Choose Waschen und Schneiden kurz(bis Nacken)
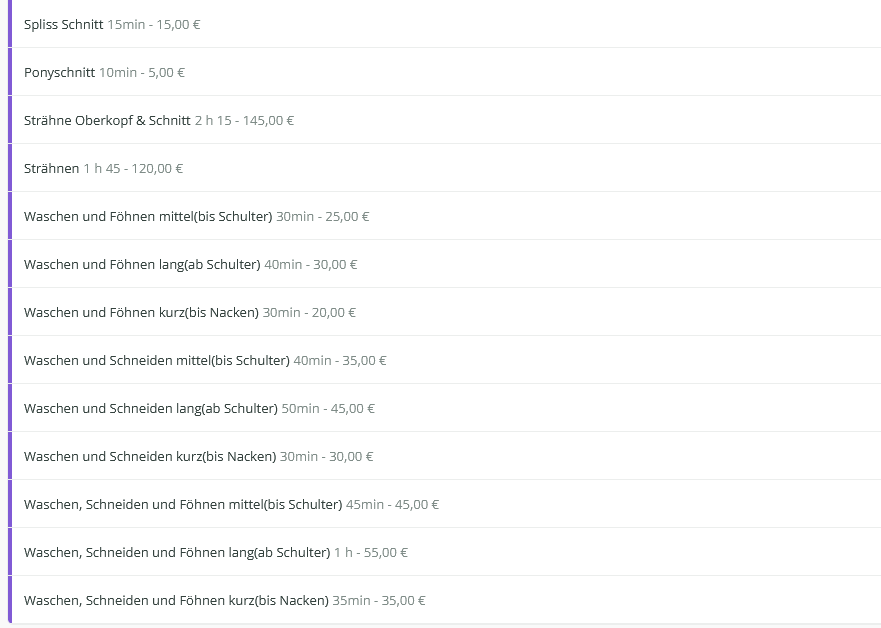Image resolution: width=881 pixels, height=628 pixels. coord(150,456)
